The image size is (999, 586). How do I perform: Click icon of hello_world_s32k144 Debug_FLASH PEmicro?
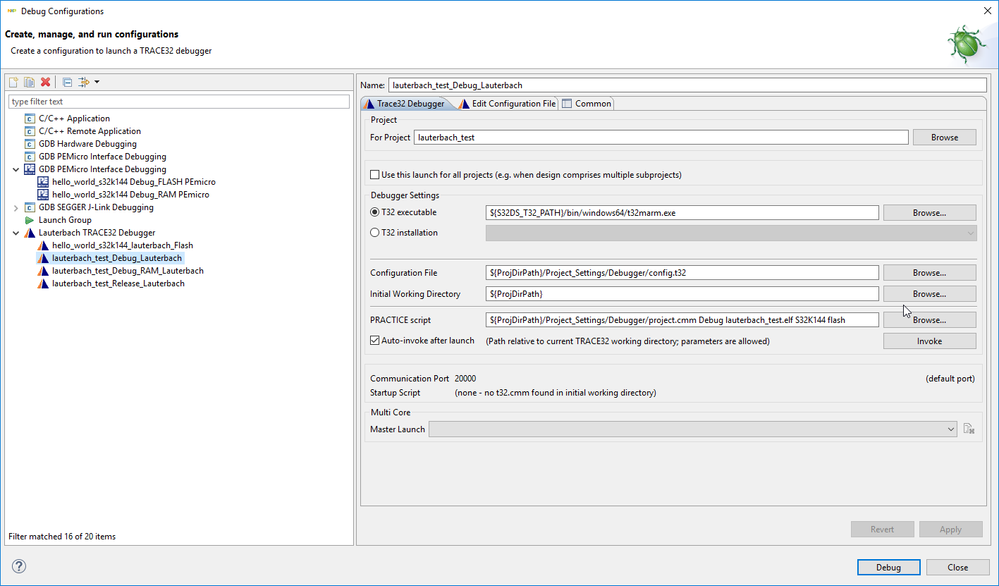(x=43, y=182)
